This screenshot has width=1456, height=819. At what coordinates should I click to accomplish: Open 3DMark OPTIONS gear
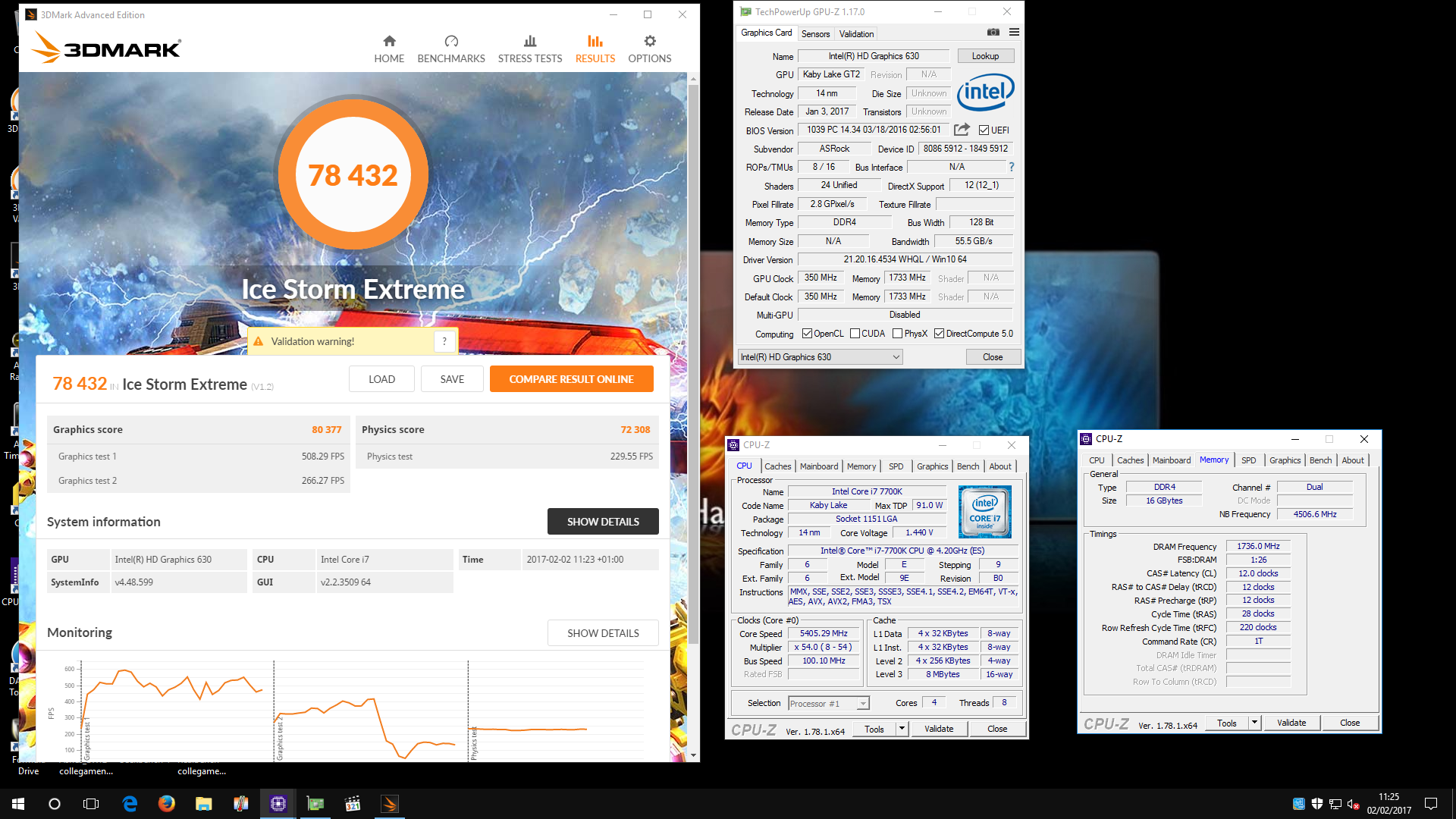click(650, 41)
